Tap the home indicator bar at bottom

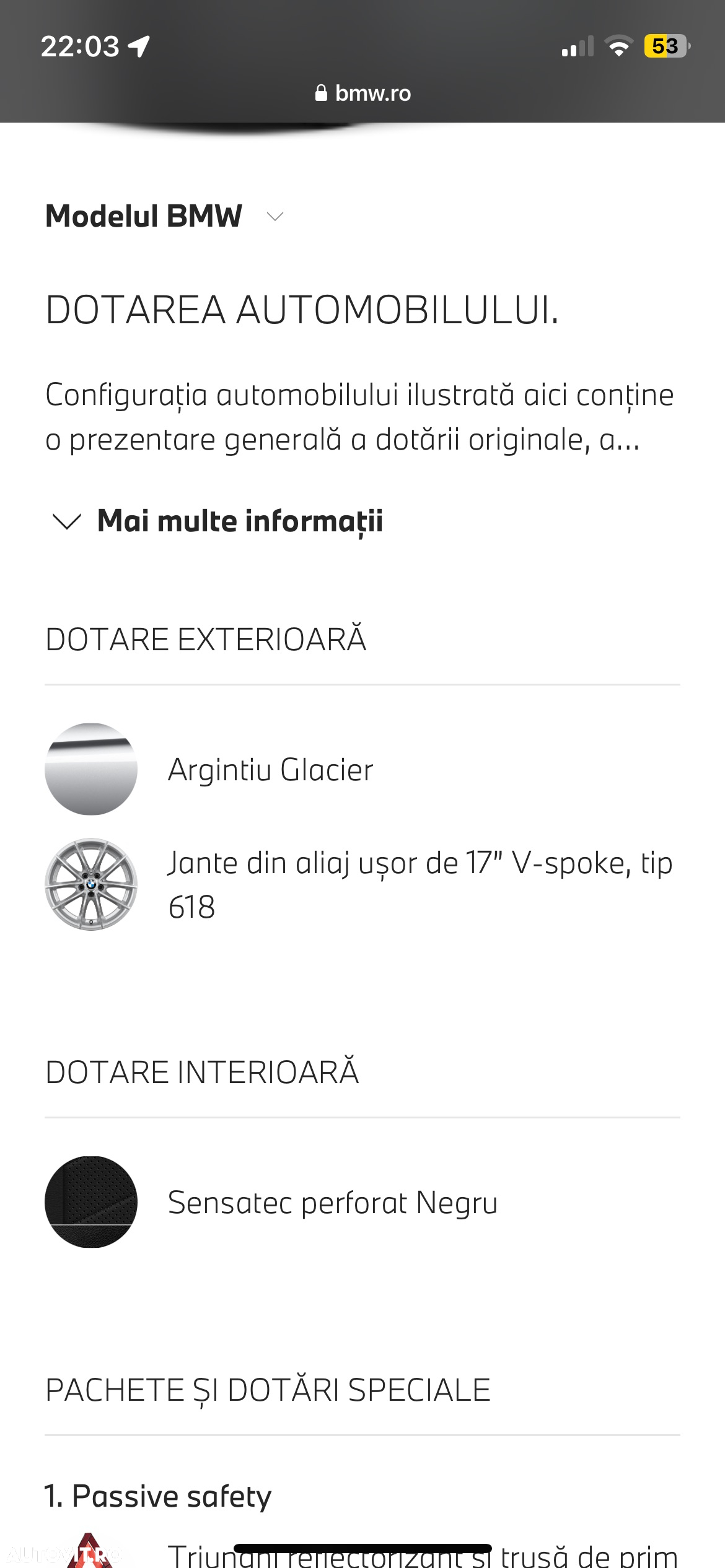[x=362, y=1549]
